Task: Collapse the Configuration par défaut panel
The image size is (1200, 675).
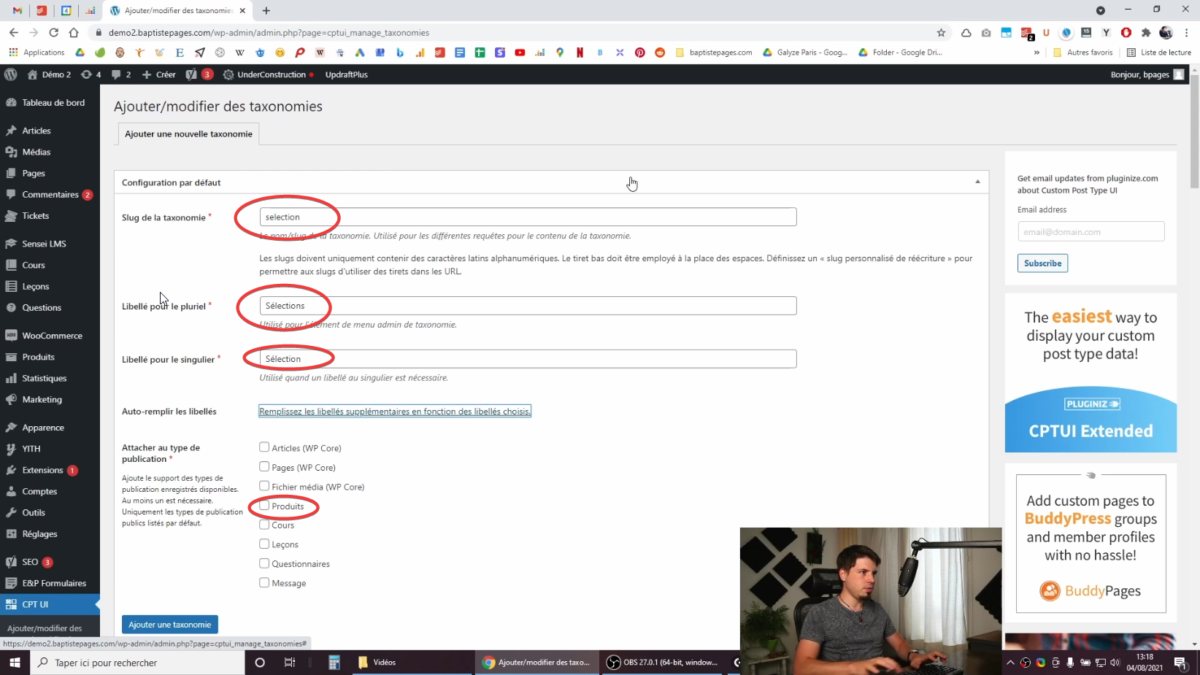Action: (x=977, y=182)
